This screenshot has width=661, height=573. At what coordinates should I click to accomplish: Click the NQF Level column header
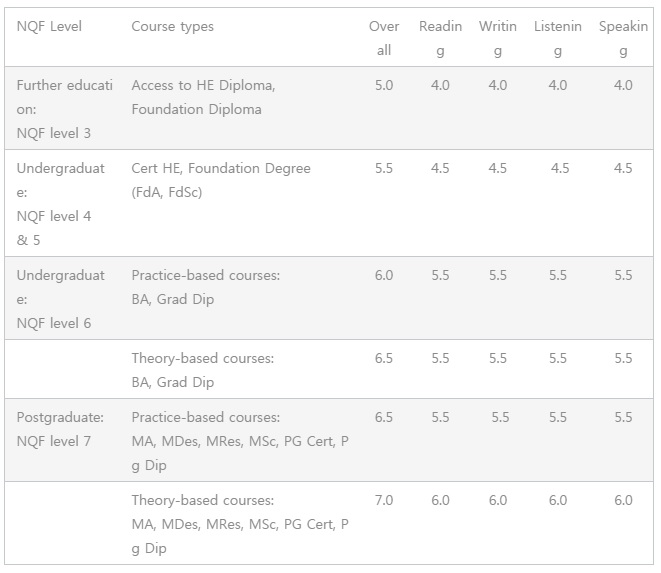pos(49,27)
